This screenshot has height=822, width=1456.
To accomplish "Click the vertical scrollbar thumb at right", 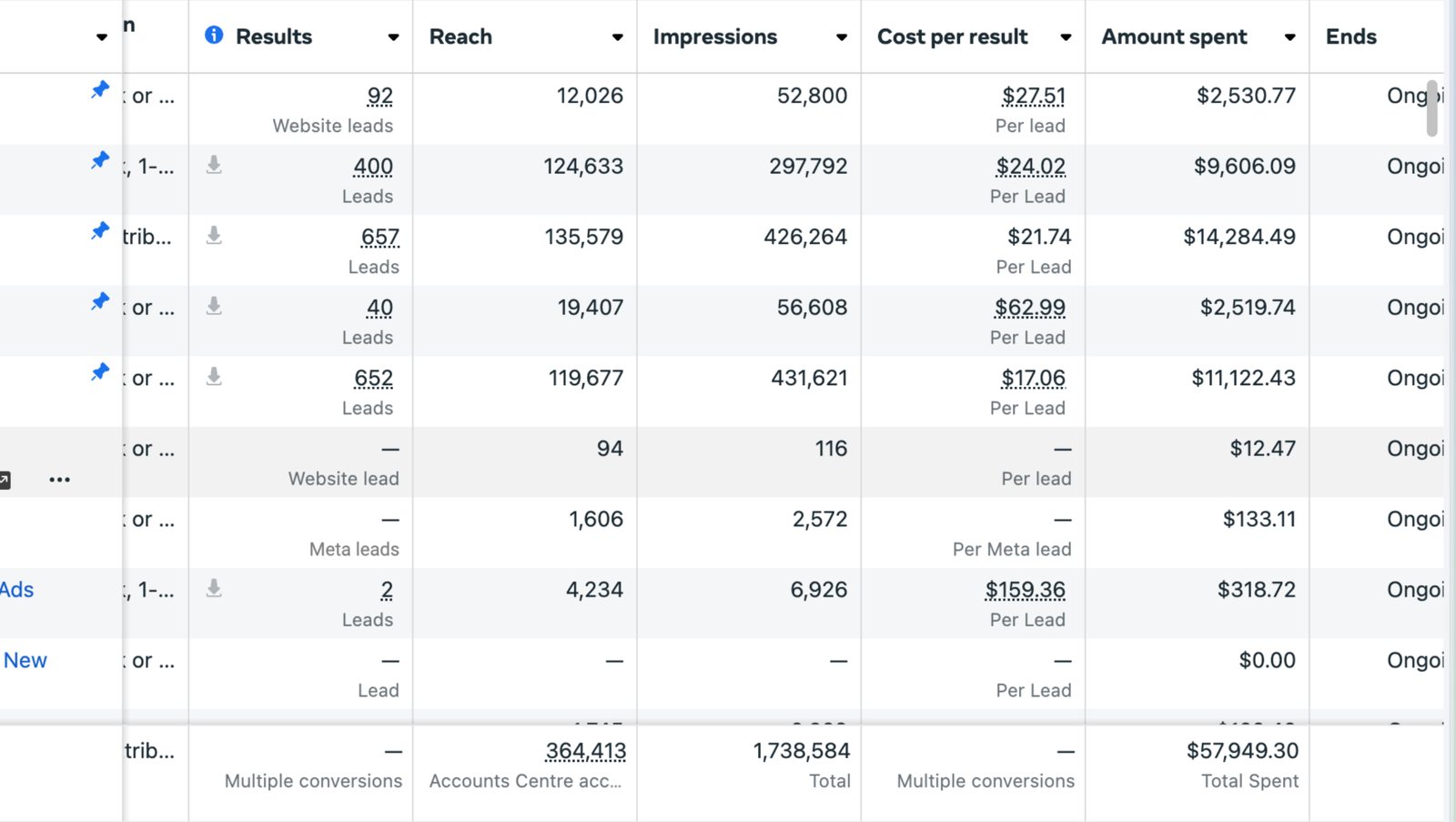I will coord(1431,107).
